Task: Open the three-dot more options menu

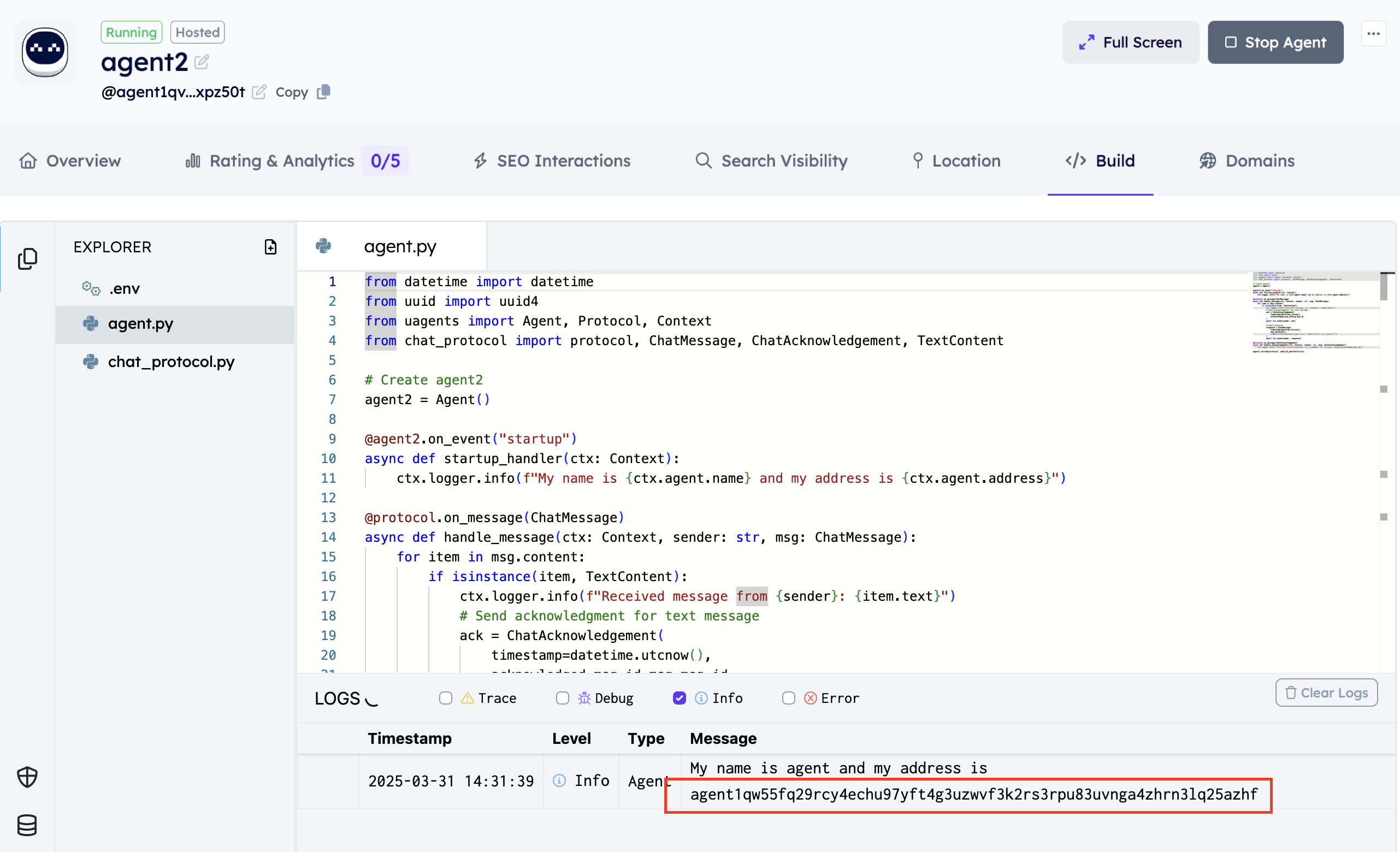Action: click(1373, 34)
